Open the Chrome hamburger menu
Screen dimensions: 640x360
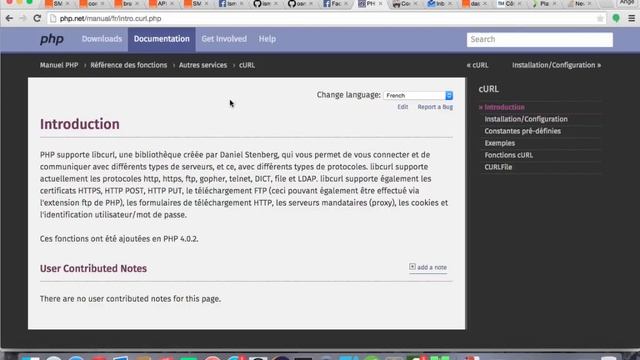tap(631, 18)
